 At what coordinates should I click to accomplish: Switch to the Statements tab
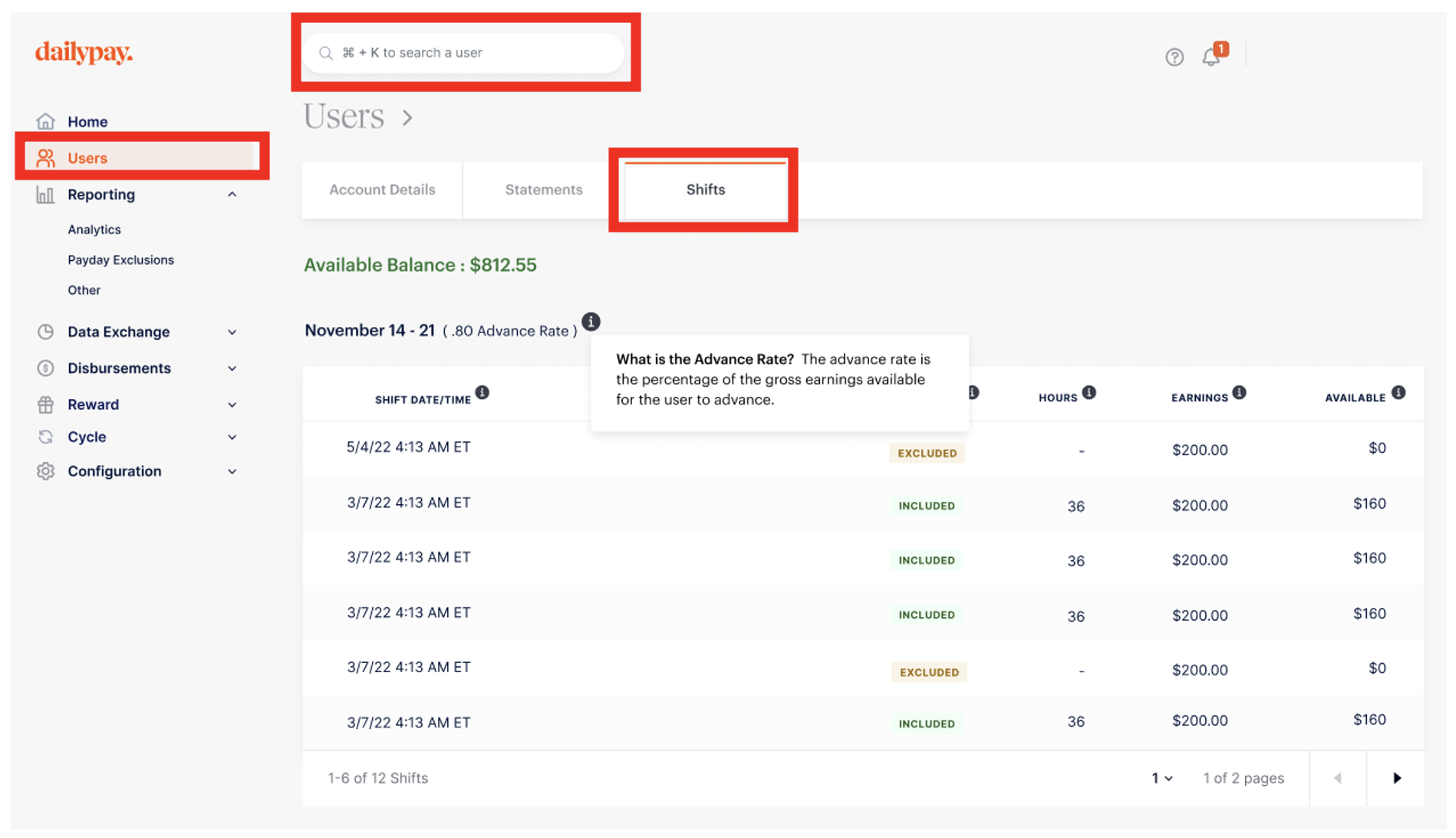(543, 190)
